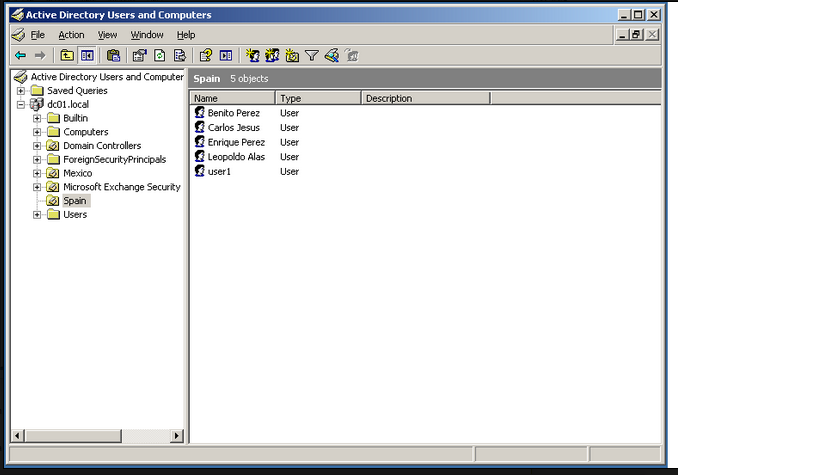Select the Users tree item
The height and width of the screenshot is (475, 819).
click(x=75, y=215)
